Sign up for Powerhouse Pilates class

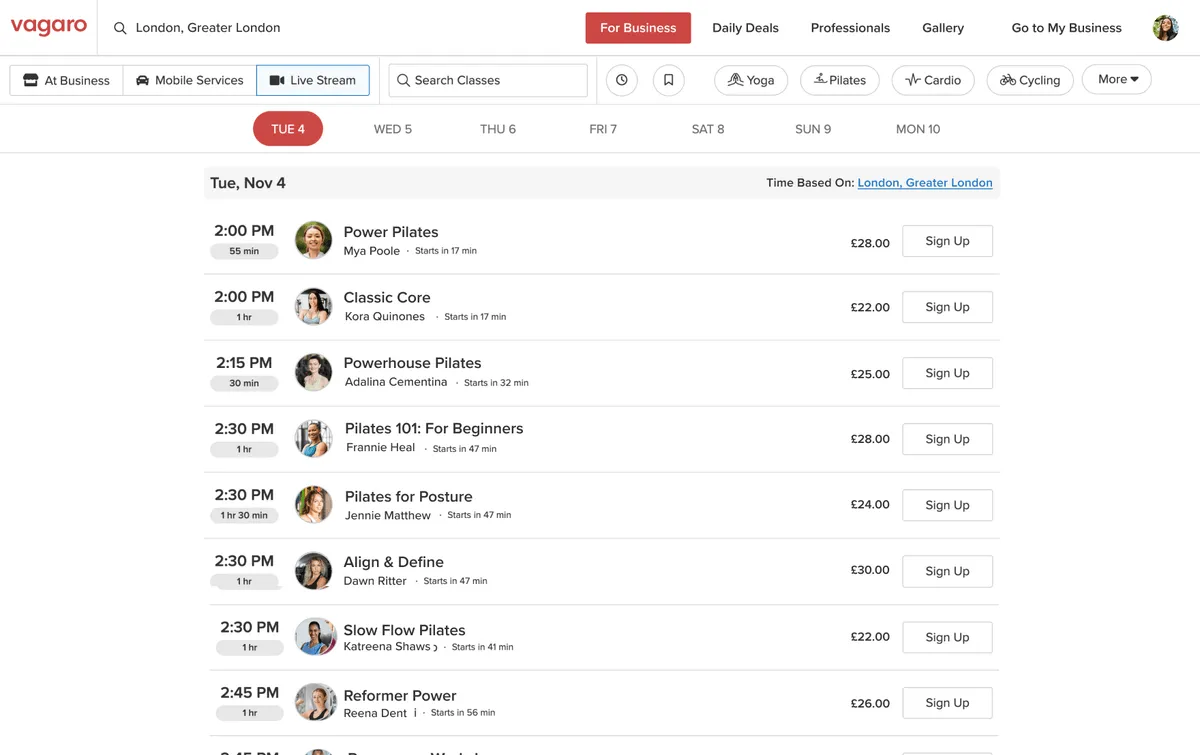(947, 373)
